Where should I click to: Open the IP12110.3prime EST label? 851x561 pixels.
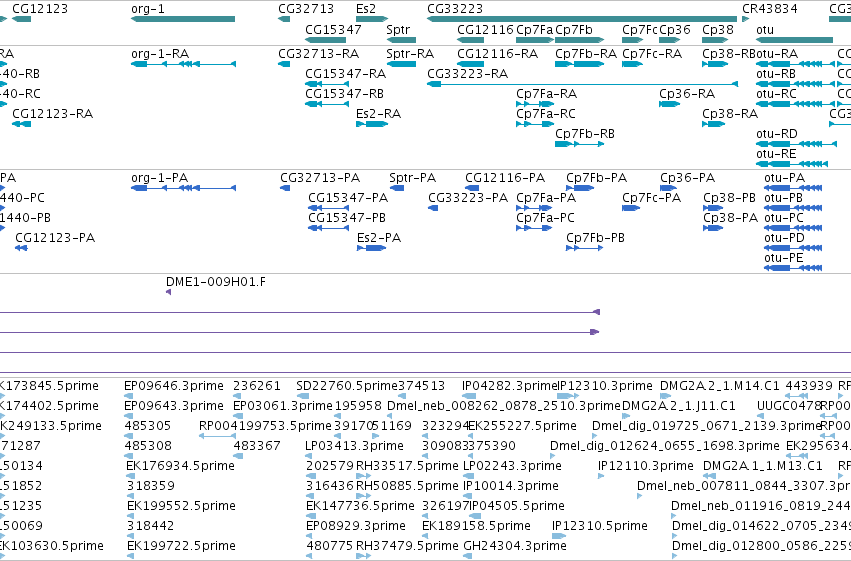646,466
